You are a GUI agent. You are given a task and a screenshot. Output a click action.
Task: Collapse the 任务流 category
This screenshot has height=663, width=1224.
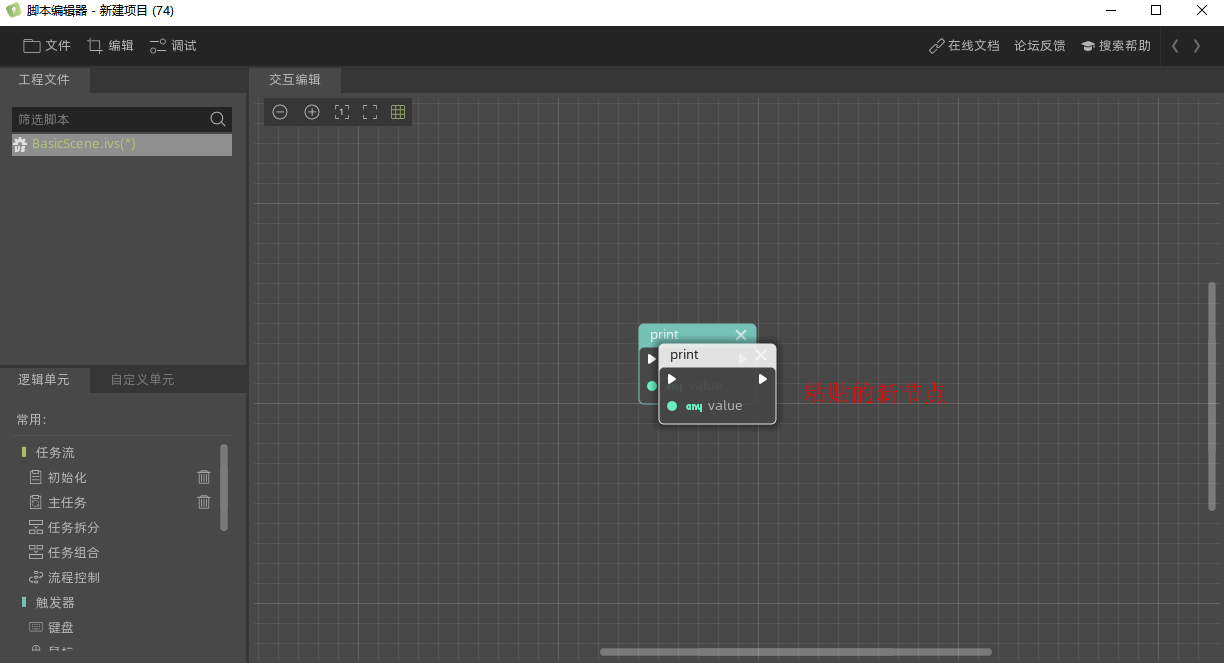point(55,453)
